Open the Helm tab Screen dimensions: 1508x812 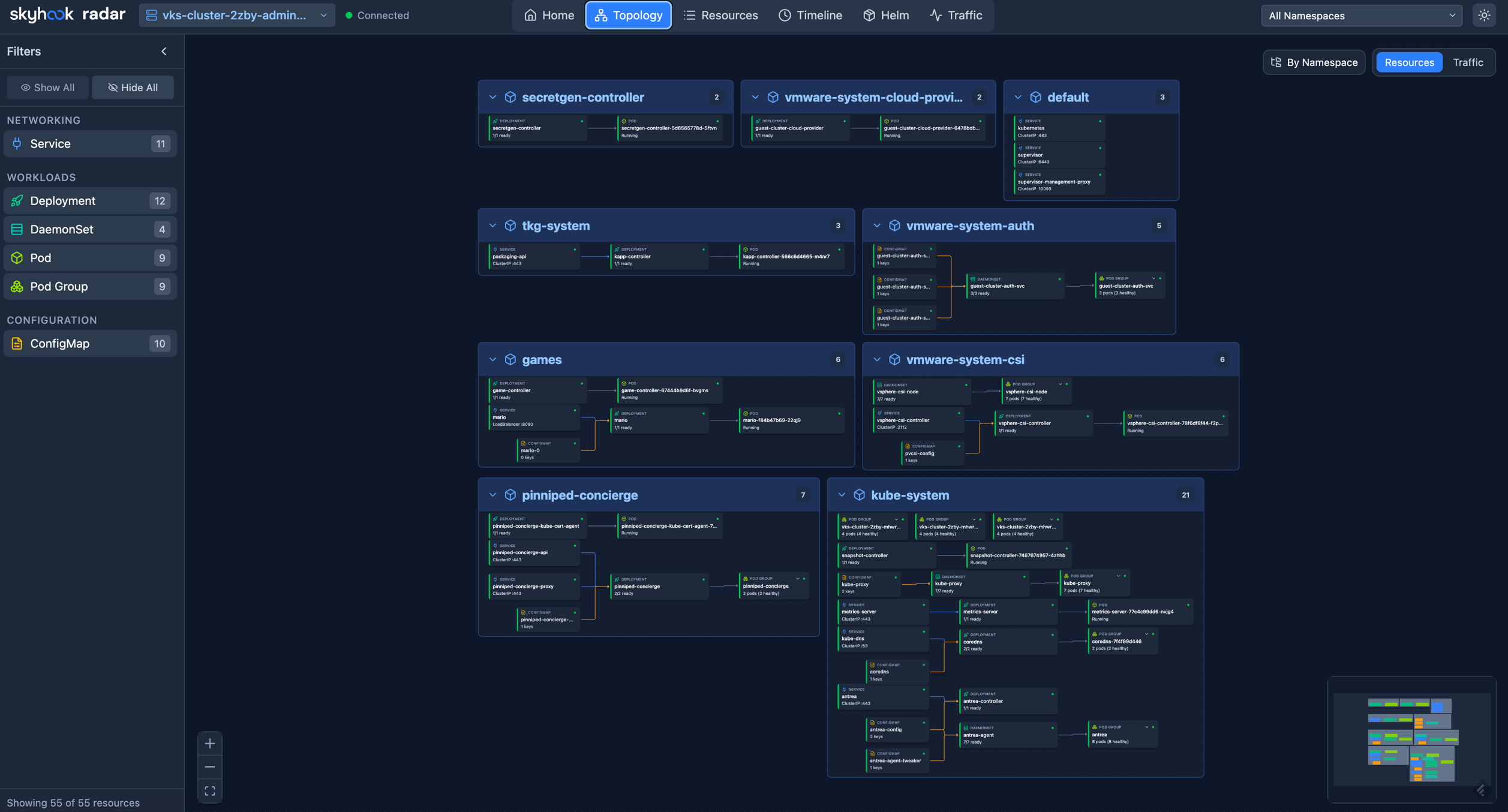[x=886, y=16]
